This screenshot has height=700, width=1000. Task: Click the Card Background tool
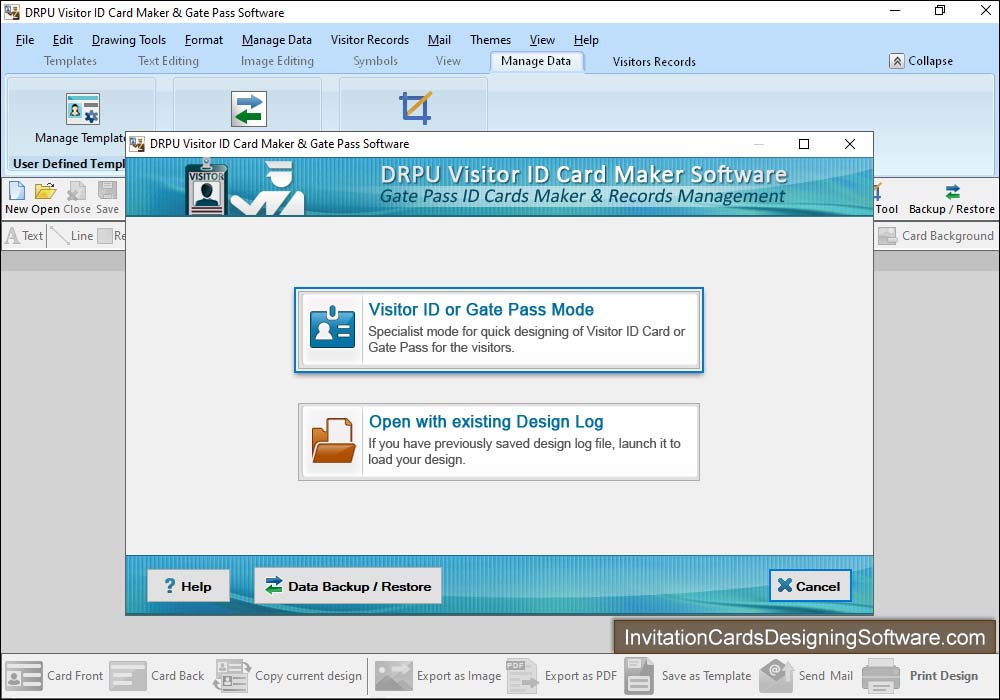[x=936, y=236]
